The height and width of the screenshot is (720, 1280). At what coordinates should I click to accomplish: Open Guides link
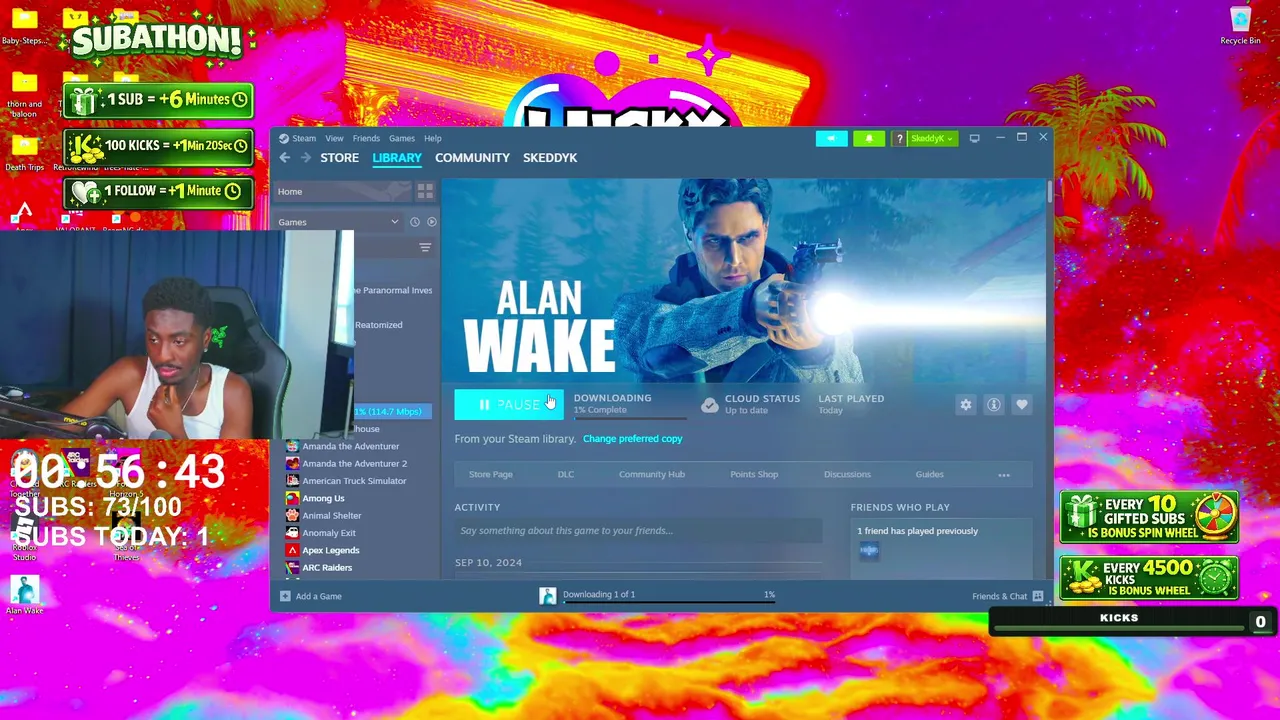(930, 475)
